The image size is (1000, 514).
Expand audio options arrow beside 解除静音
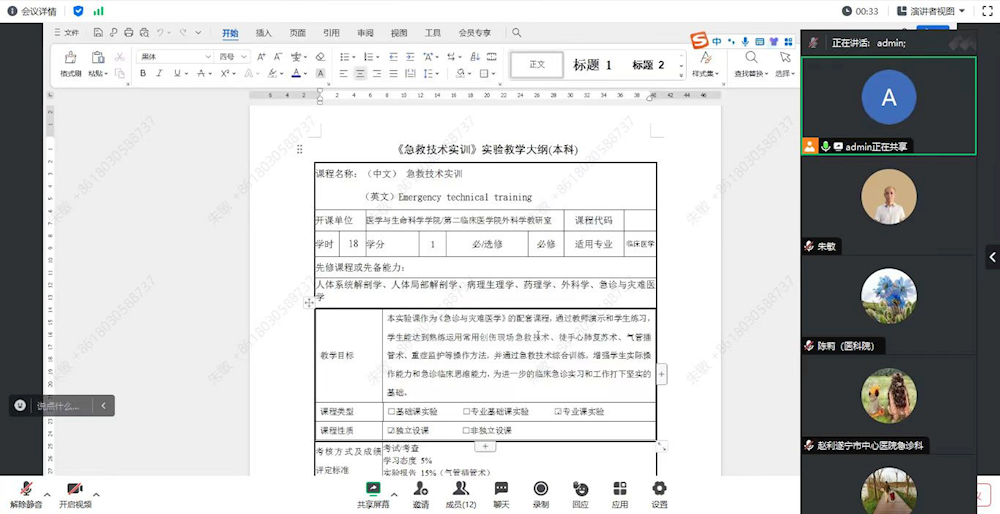coord(47,494)
